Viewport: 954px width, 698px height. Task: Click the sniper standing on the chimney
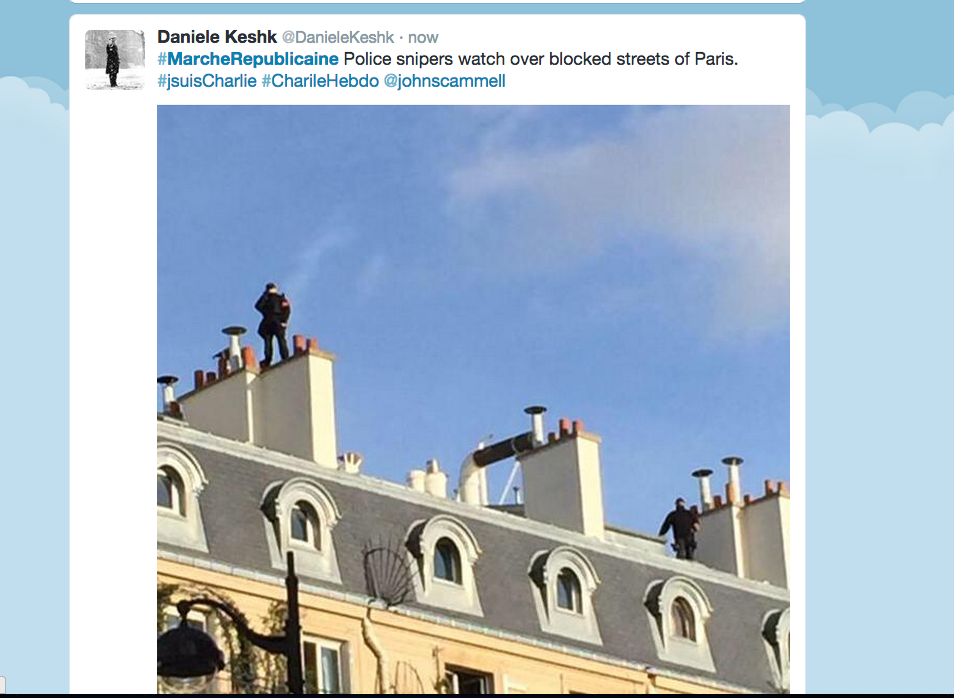[273, 324]
